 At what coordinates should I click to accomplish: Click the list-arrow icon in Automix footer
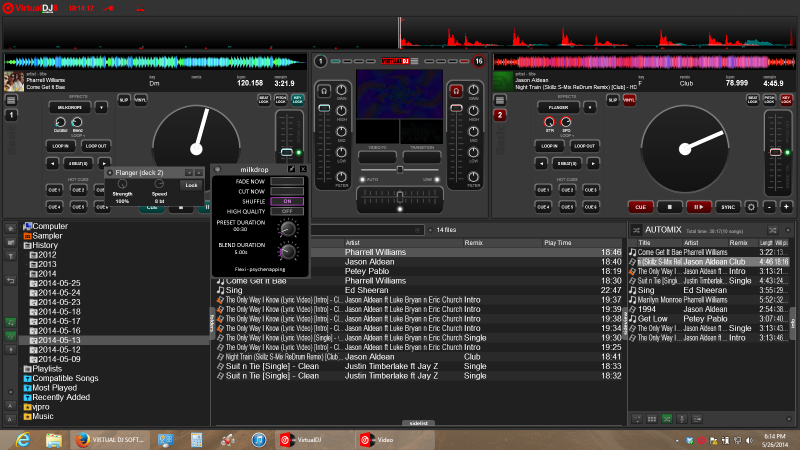point(697,419)
